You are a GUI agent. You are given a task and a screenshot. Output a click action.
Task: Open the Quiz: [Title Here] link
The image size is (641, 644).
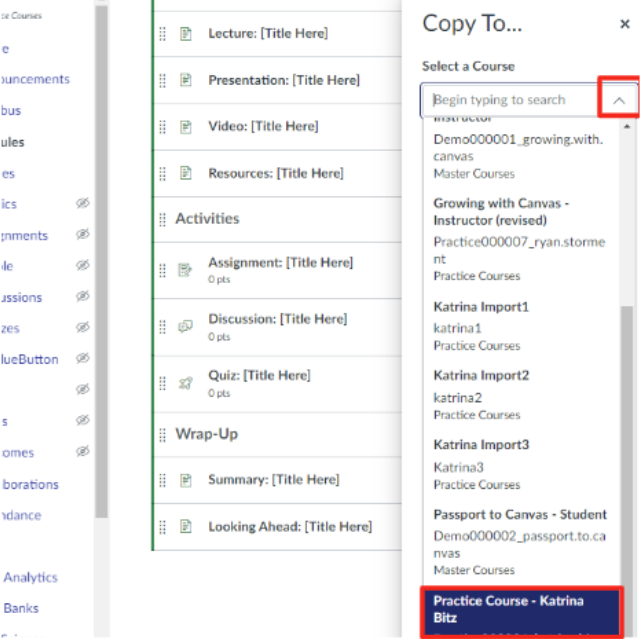258,376
